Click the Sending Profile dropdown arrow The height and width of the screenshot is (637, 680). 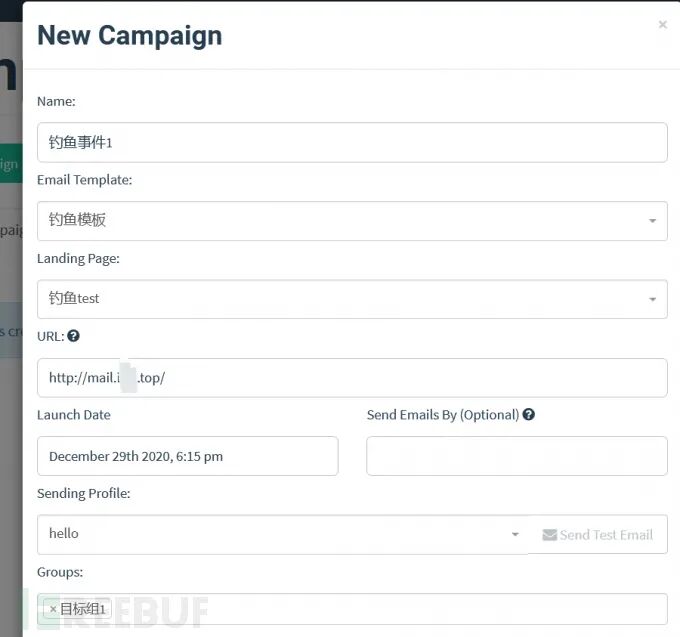click(515, 534)
